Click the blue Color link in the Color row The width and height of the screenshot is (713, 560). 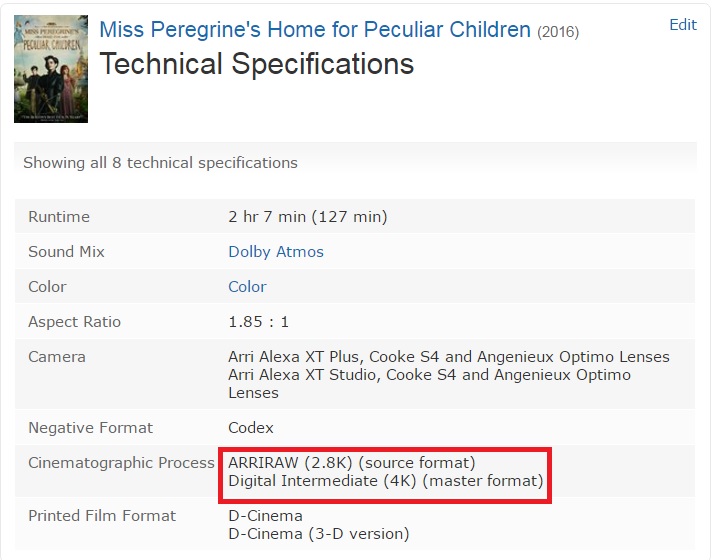click(x=247, y=286)
